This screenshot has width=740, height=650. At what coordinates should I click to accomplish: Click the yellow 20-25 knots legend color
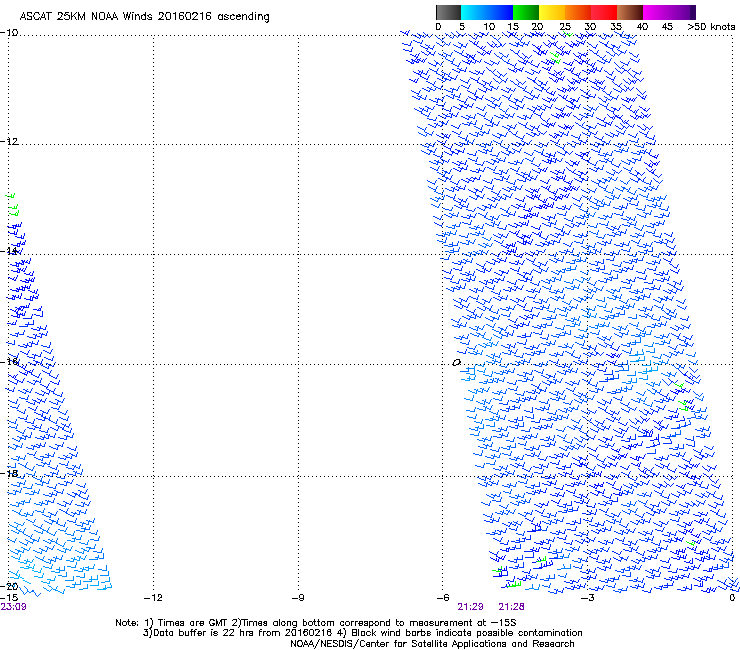click(552, 12)
